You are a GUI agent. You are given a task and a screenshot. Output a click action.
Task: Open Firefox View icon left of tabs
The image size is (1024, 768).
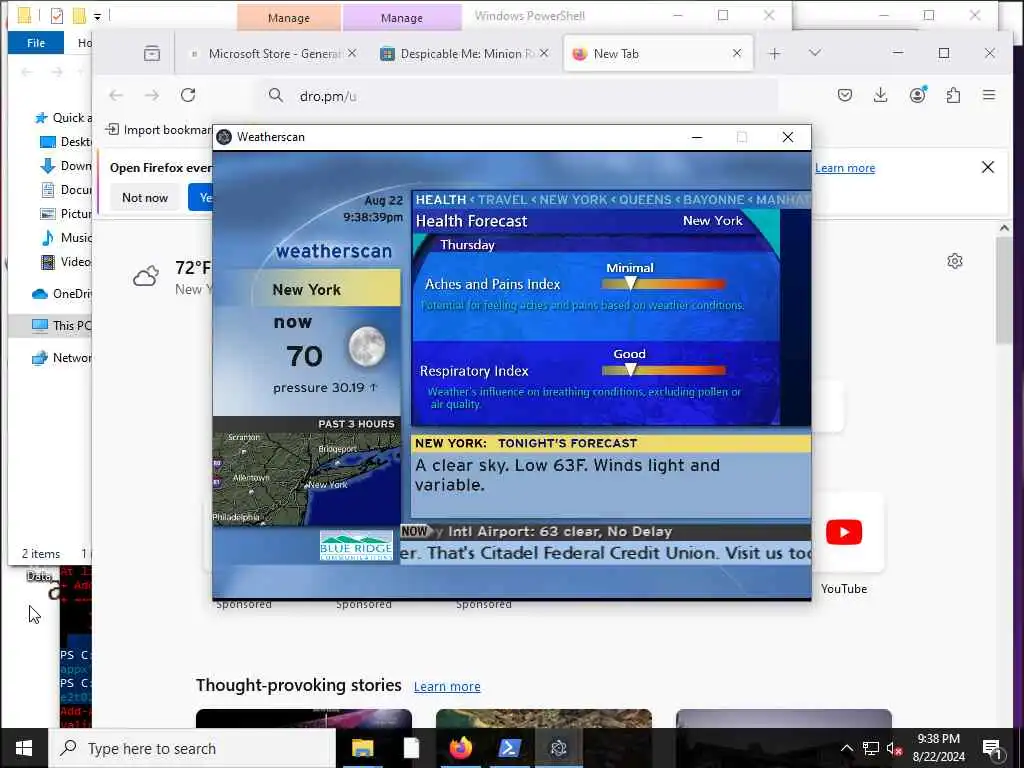point(152,54)
